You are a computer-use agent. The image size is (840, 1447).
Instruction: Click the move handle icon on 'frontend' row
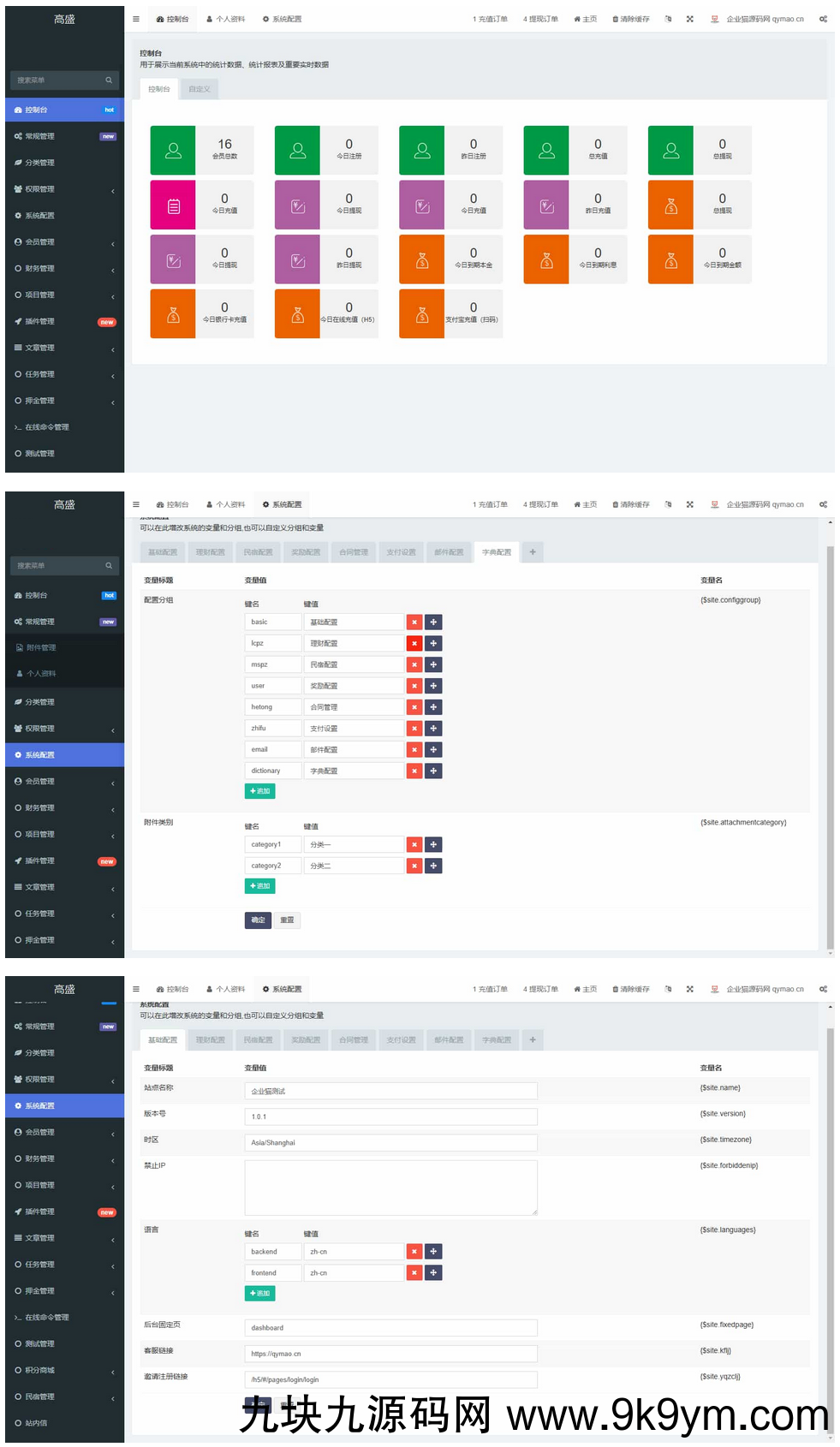coord(433,1273)
